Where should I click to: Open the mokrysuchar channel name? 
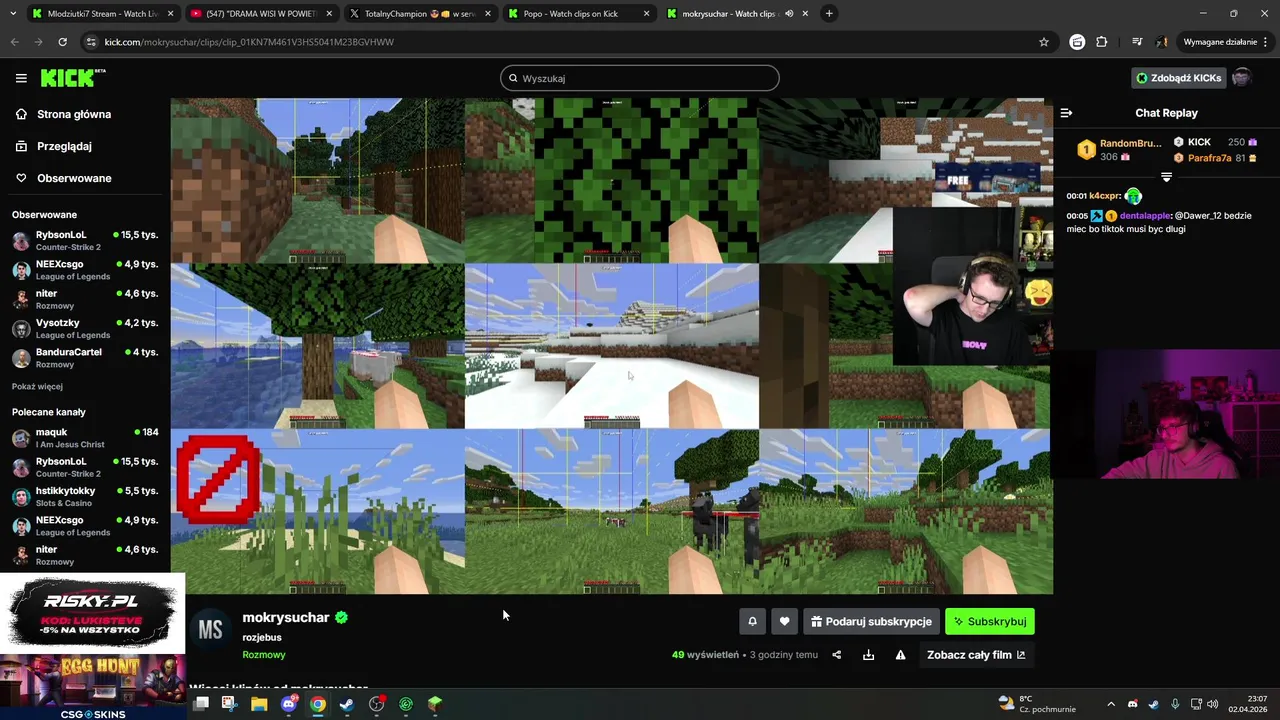286,618
